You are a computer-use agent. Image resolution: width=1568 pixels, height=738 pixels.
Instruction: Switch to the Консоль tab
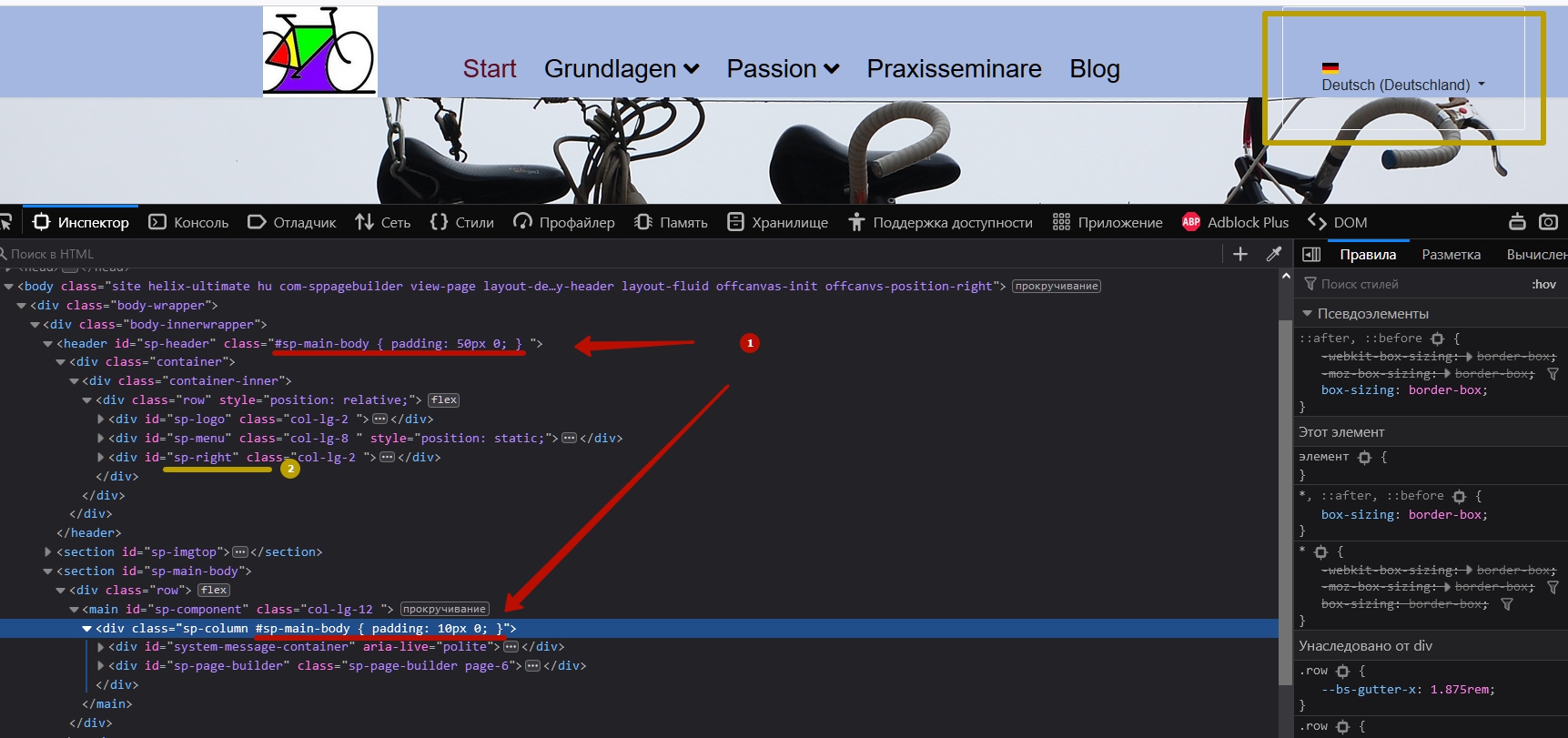point(189,222)
